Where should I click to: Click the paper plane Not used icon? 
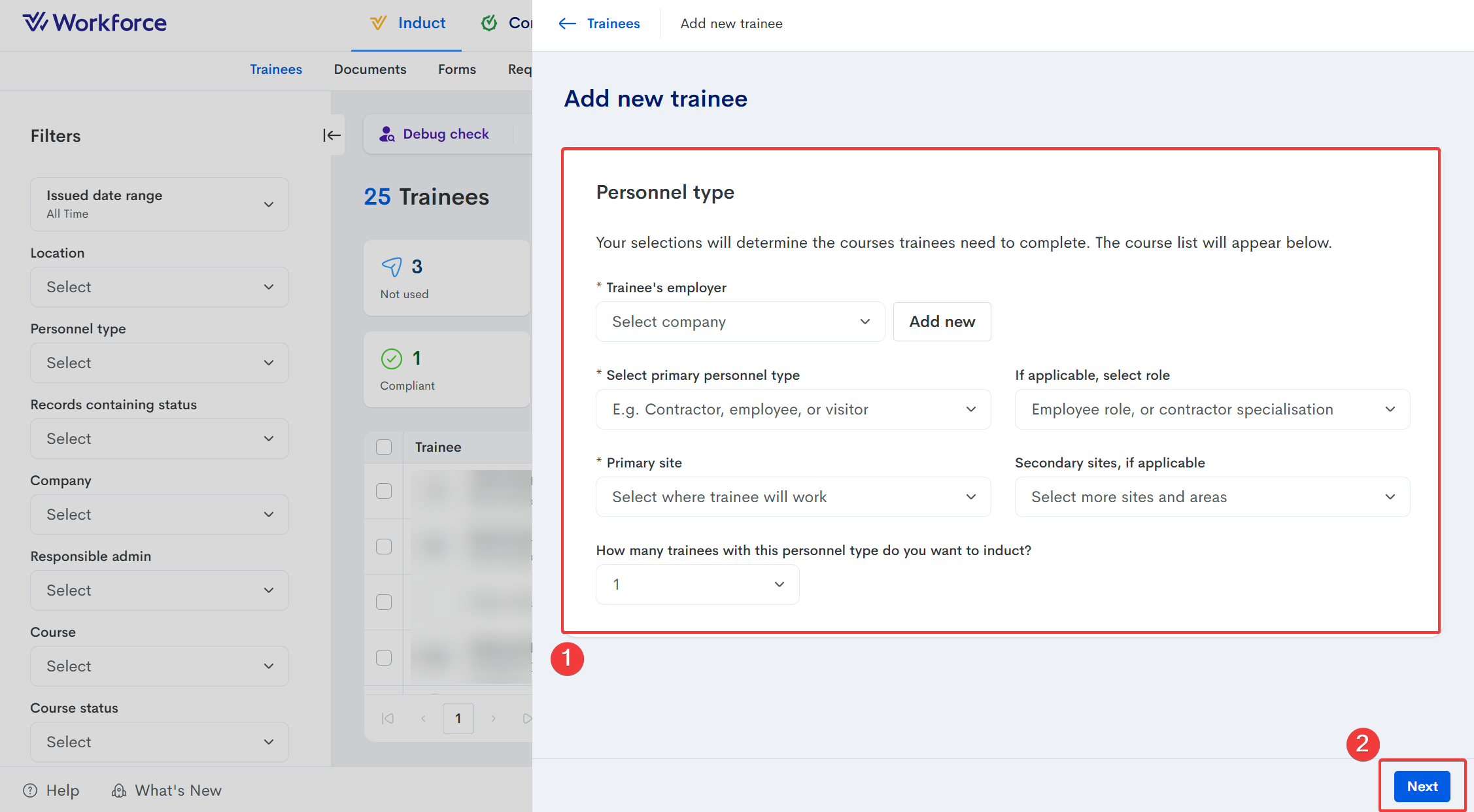click(391, 267)
